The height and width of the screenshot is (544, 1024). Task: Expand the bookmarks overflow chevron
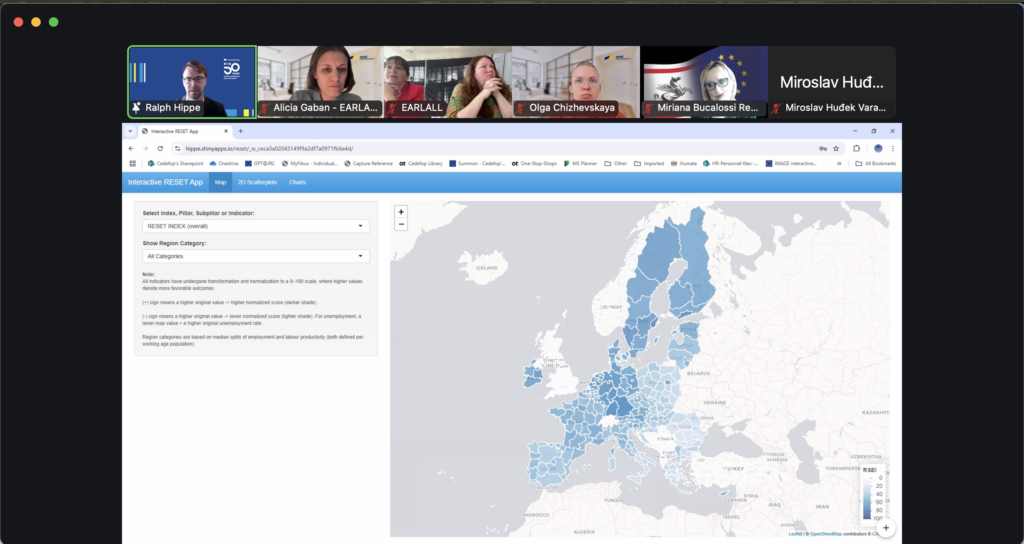click(x=839, y=163)
